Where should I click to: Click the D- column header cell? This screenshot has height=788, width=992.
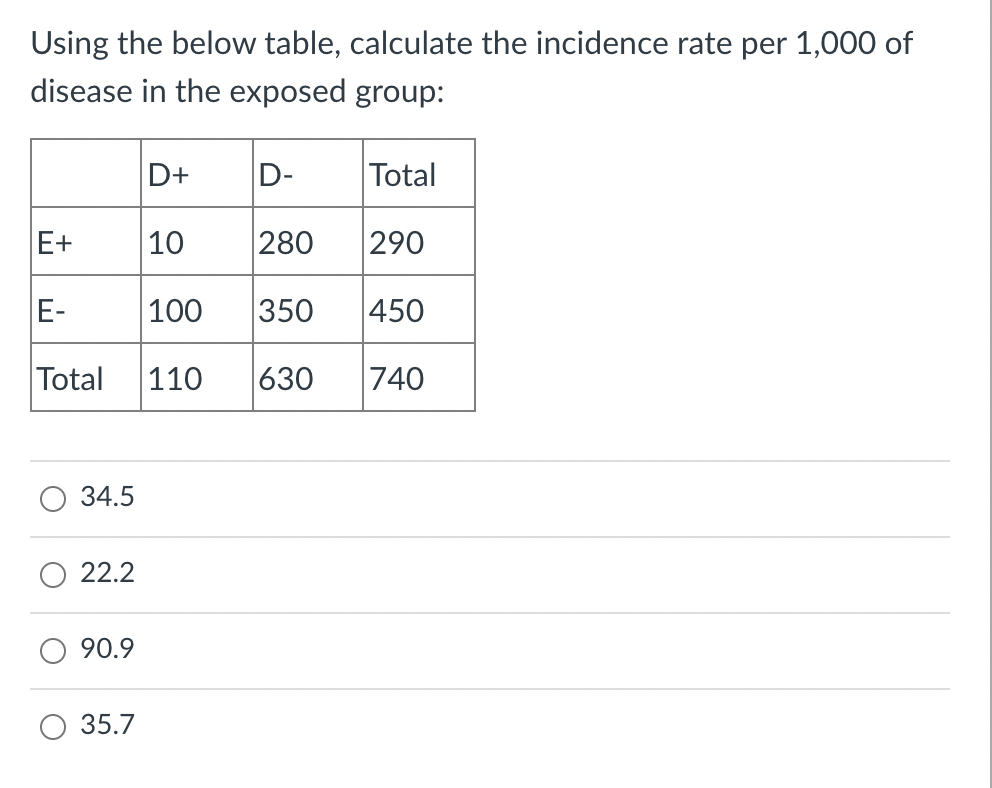[x=307, y=174]
